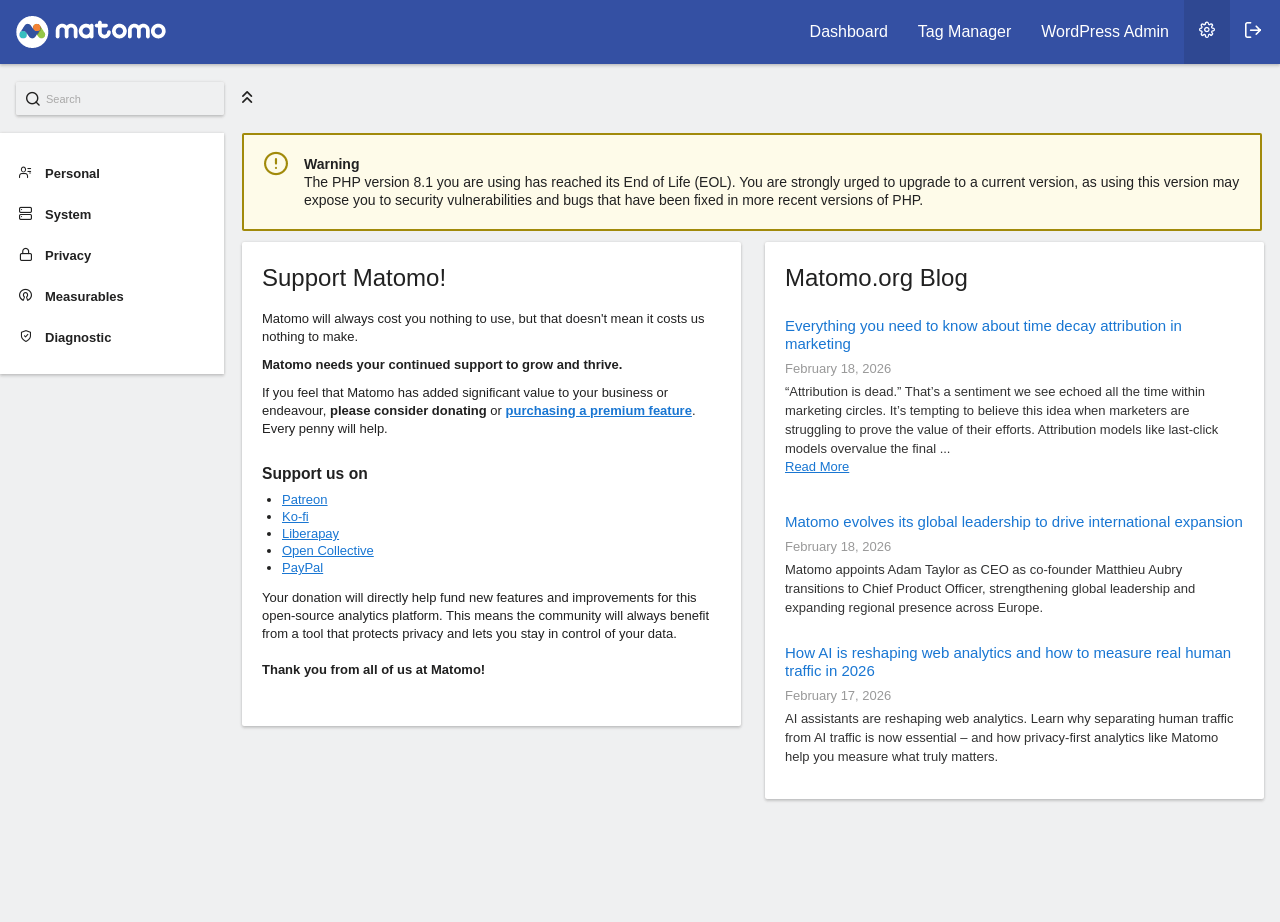
Task: Open the settings gear icon
Action: click(1207, 30)
